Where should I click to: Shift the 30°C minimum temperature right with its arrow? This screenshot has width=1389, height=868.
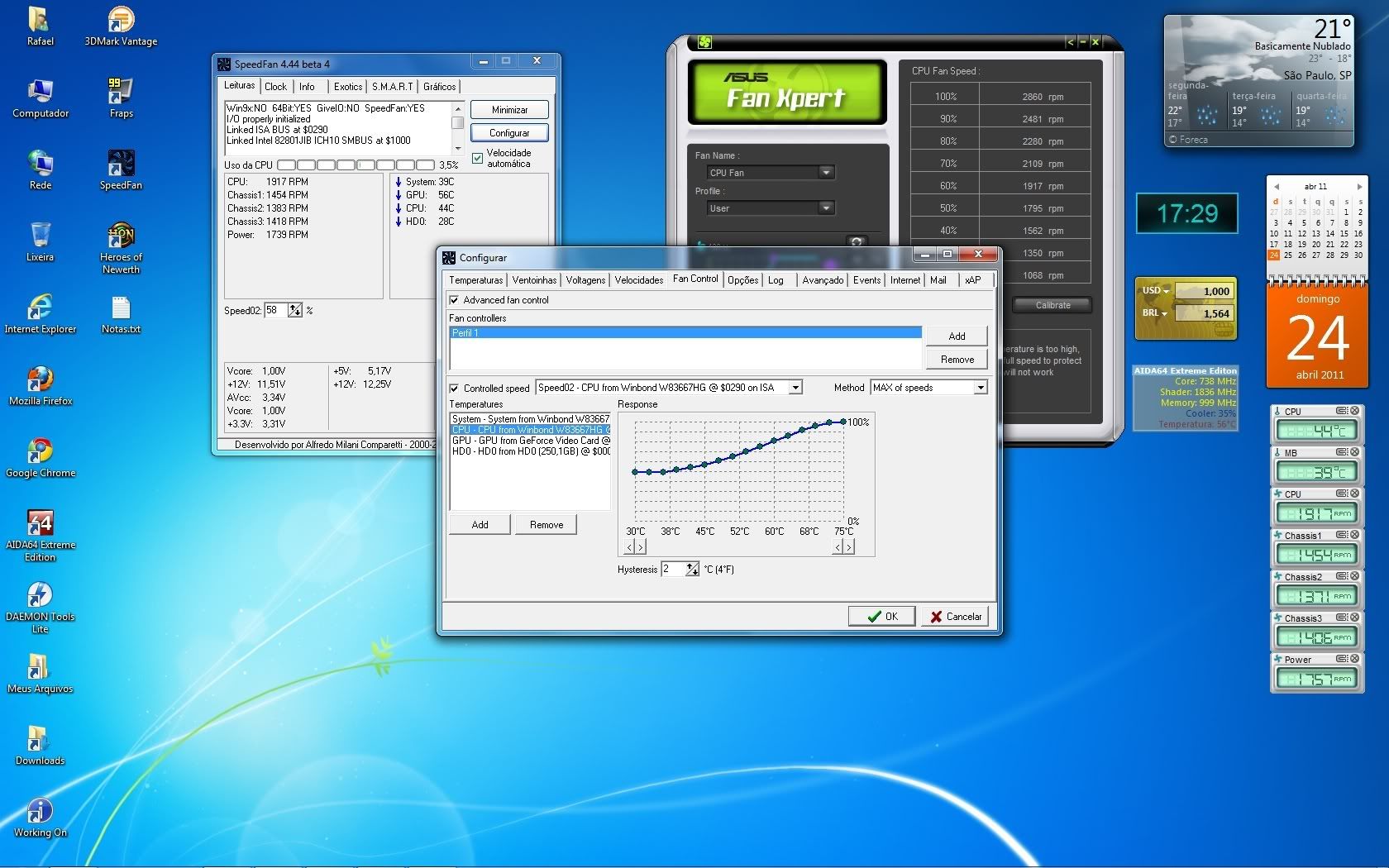(641, 546)
